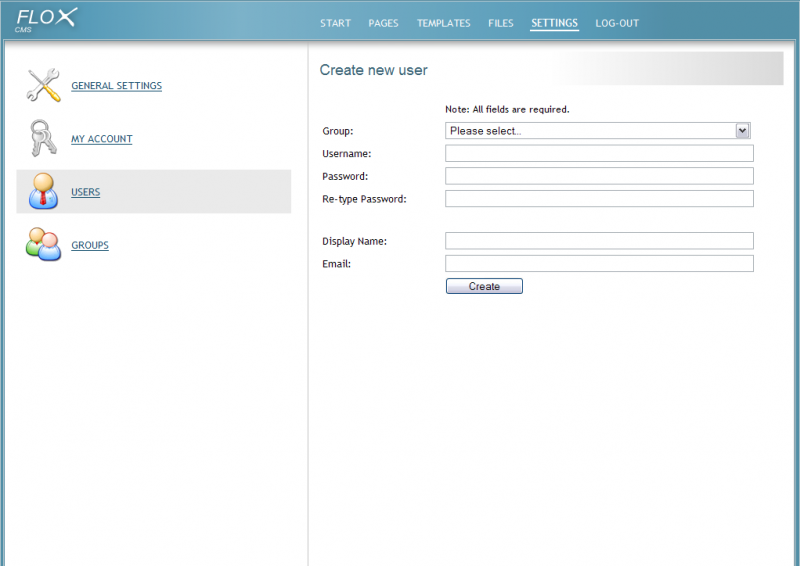Click the Users person icon with tie

43,191
